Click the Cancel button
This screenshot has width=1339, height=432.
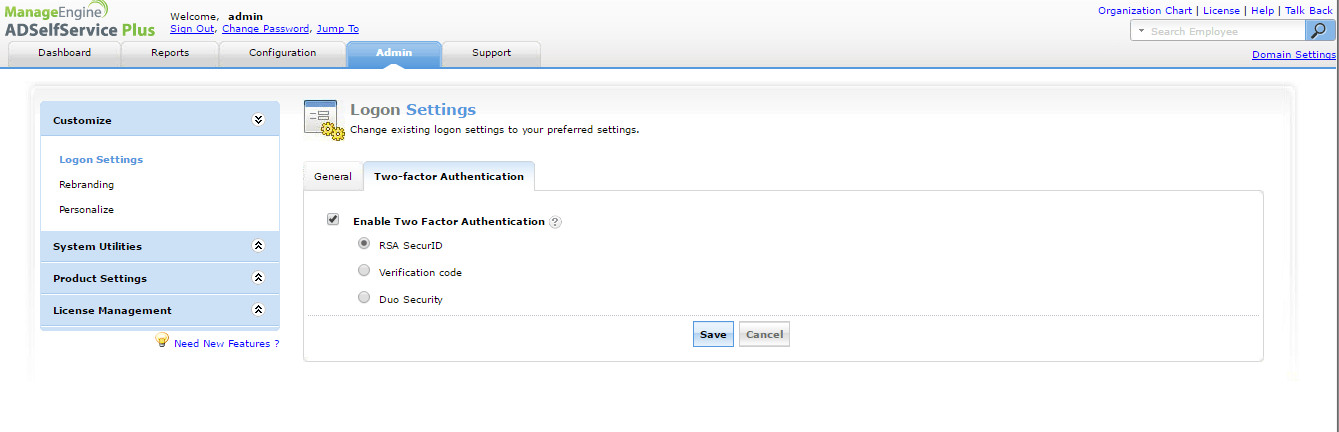764,334
